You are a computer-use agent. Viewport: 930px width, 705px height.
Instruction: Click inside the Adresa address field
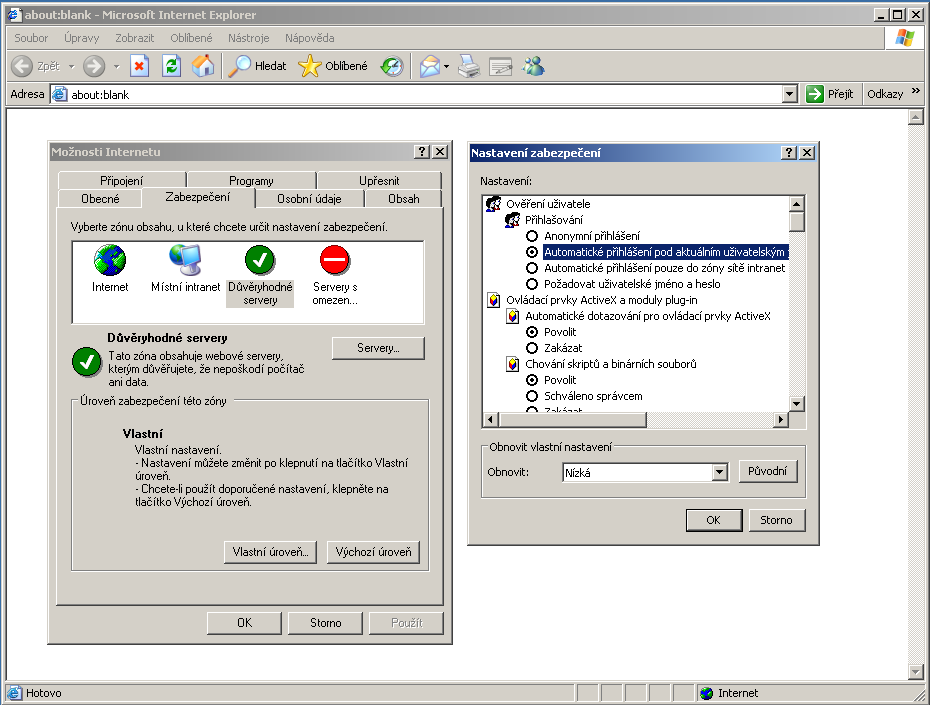420,94
